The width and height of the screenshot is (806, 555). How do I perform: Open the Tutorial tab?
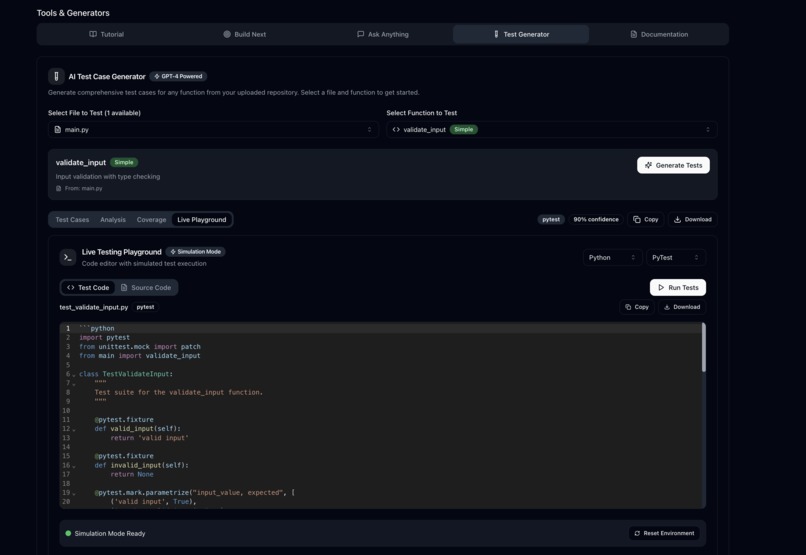[106, 34]
